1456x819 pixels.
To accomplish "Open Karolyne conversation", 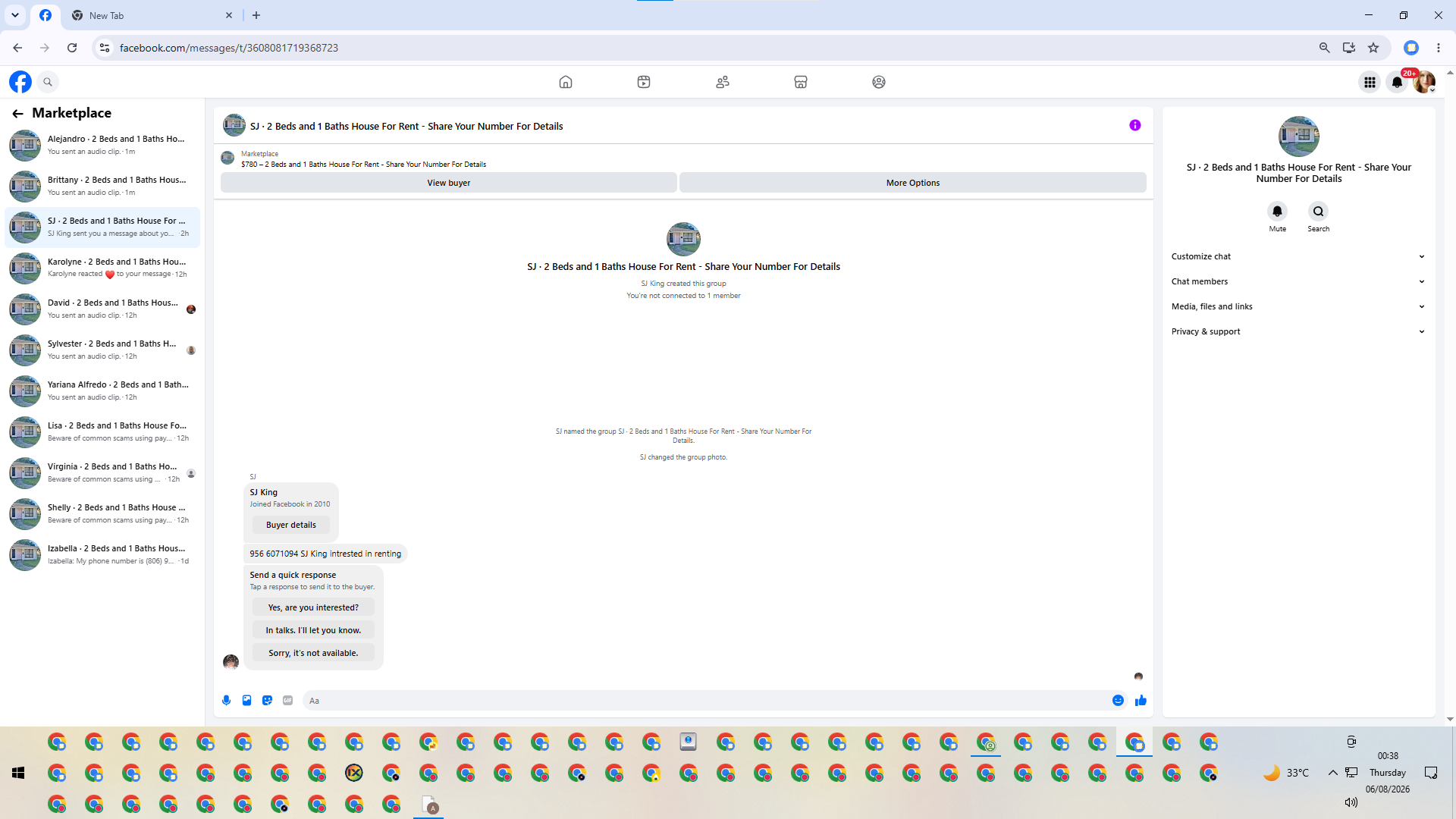I will point(103,268).
